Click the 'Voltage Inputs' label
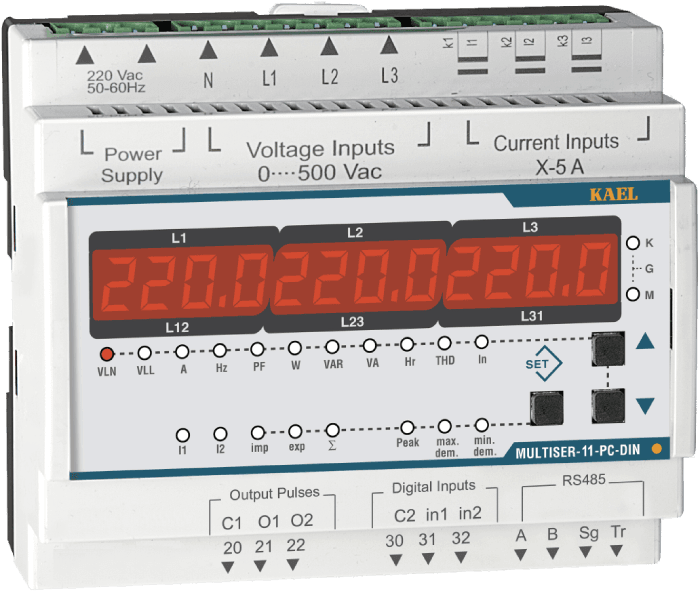700x591 pixels. pyautogui.click(x=321, y=149)
